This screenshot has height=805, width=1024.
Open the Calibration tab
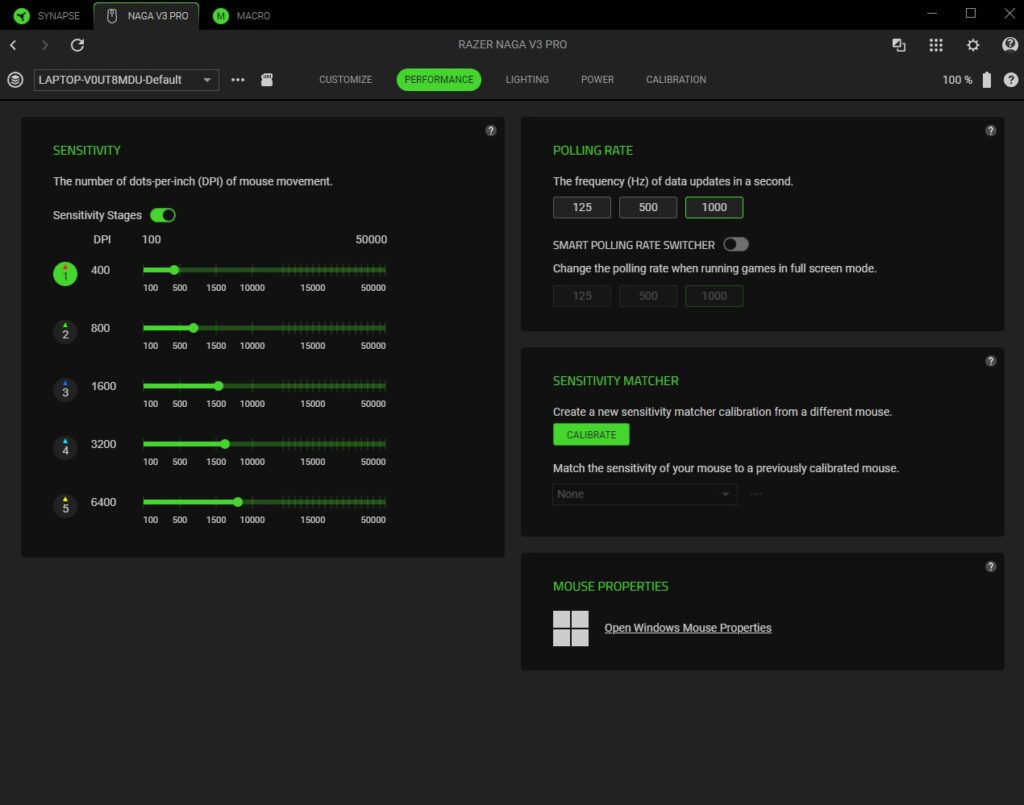point(676,80)
